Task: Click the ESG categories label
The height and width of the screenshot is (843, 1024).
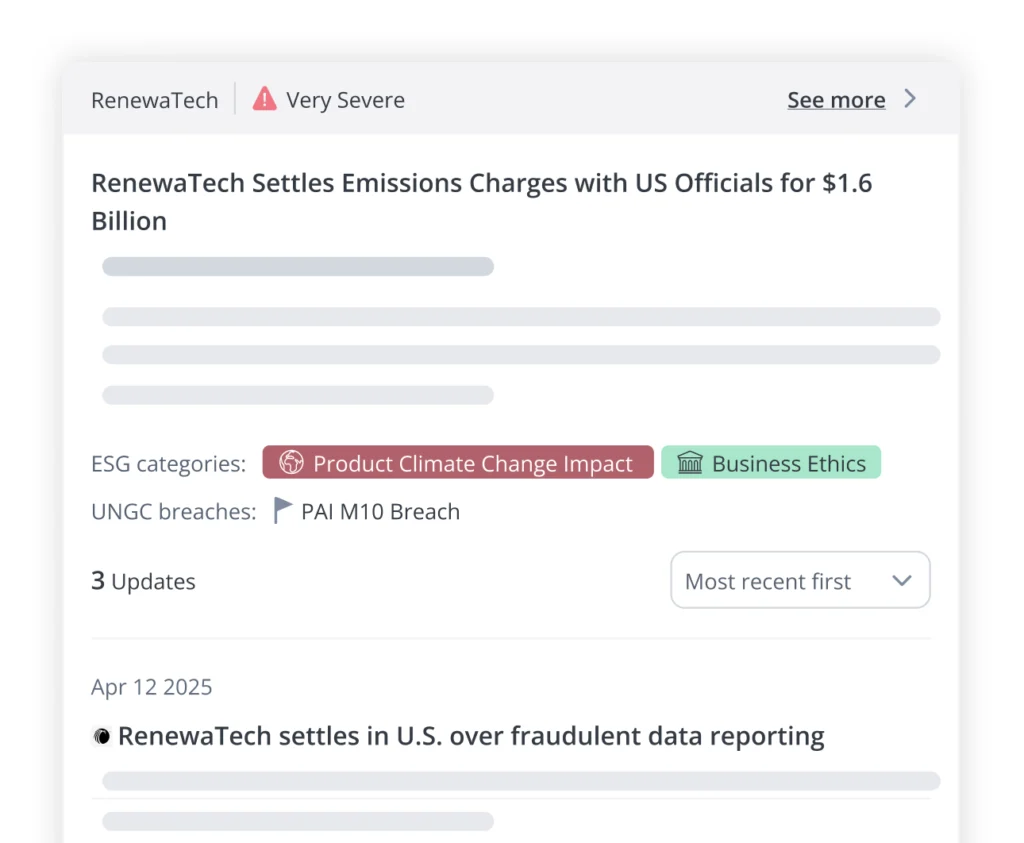Action: 168,464
